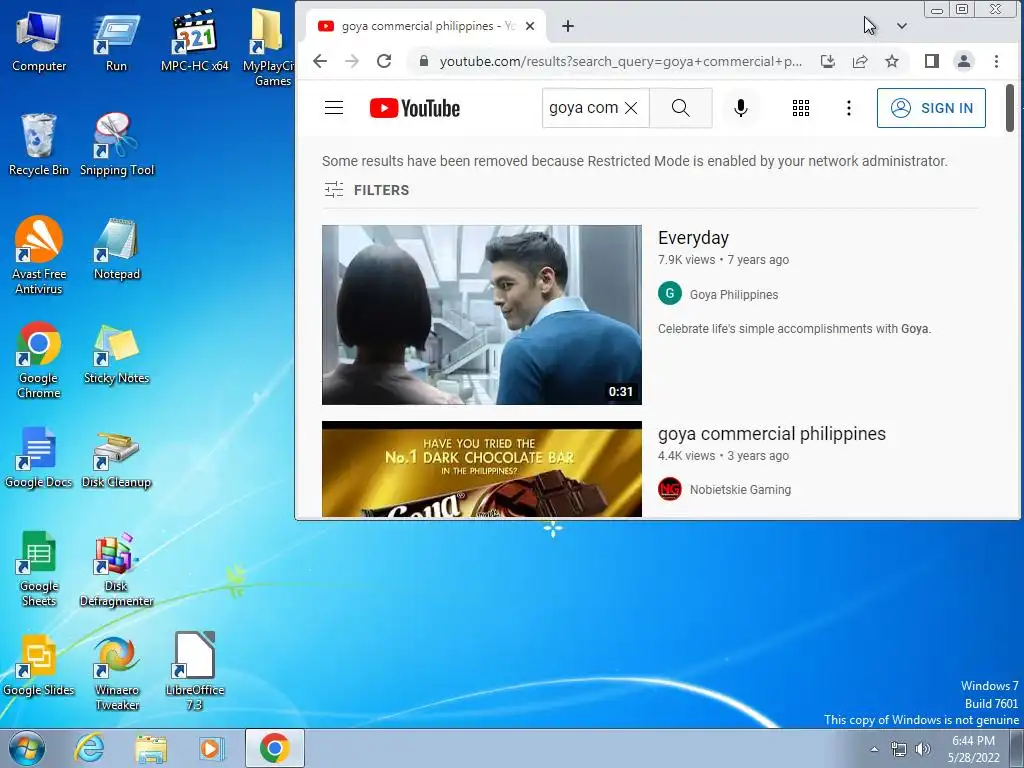This screenshot has width=1024, height=768.
Task: Open a new Chrome tab
Action: click(568, 26)
